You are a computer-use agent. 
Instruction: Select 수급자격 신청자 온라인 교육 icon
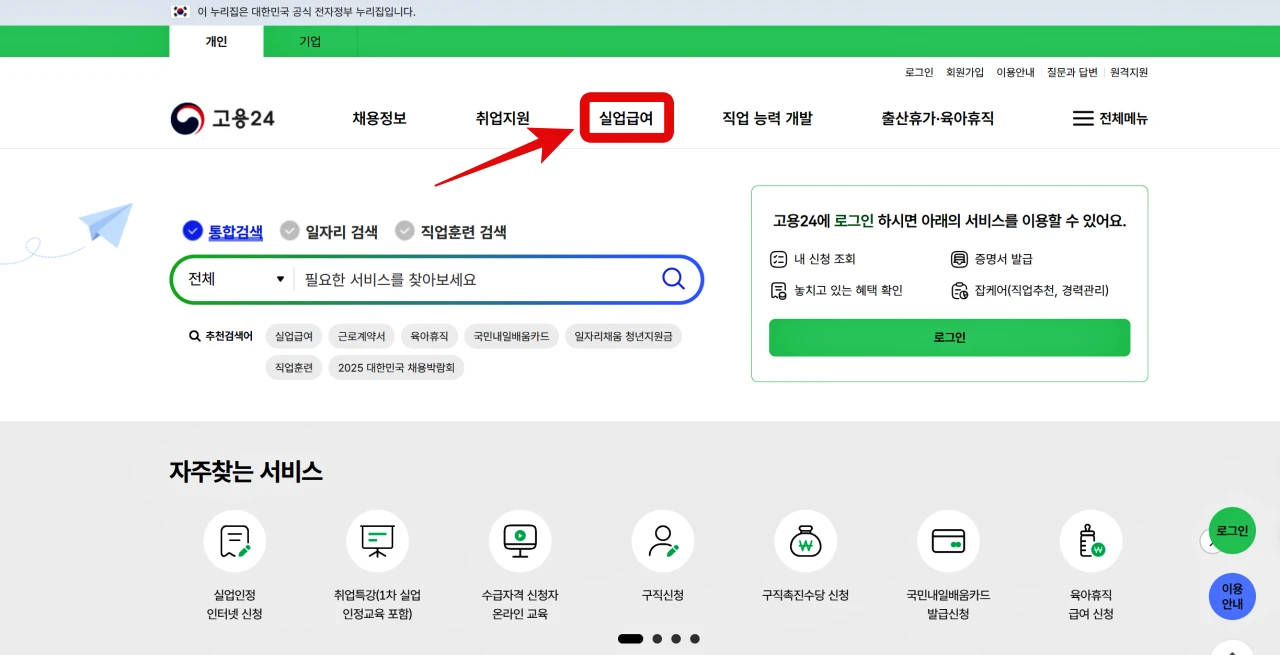click(520, 540)
